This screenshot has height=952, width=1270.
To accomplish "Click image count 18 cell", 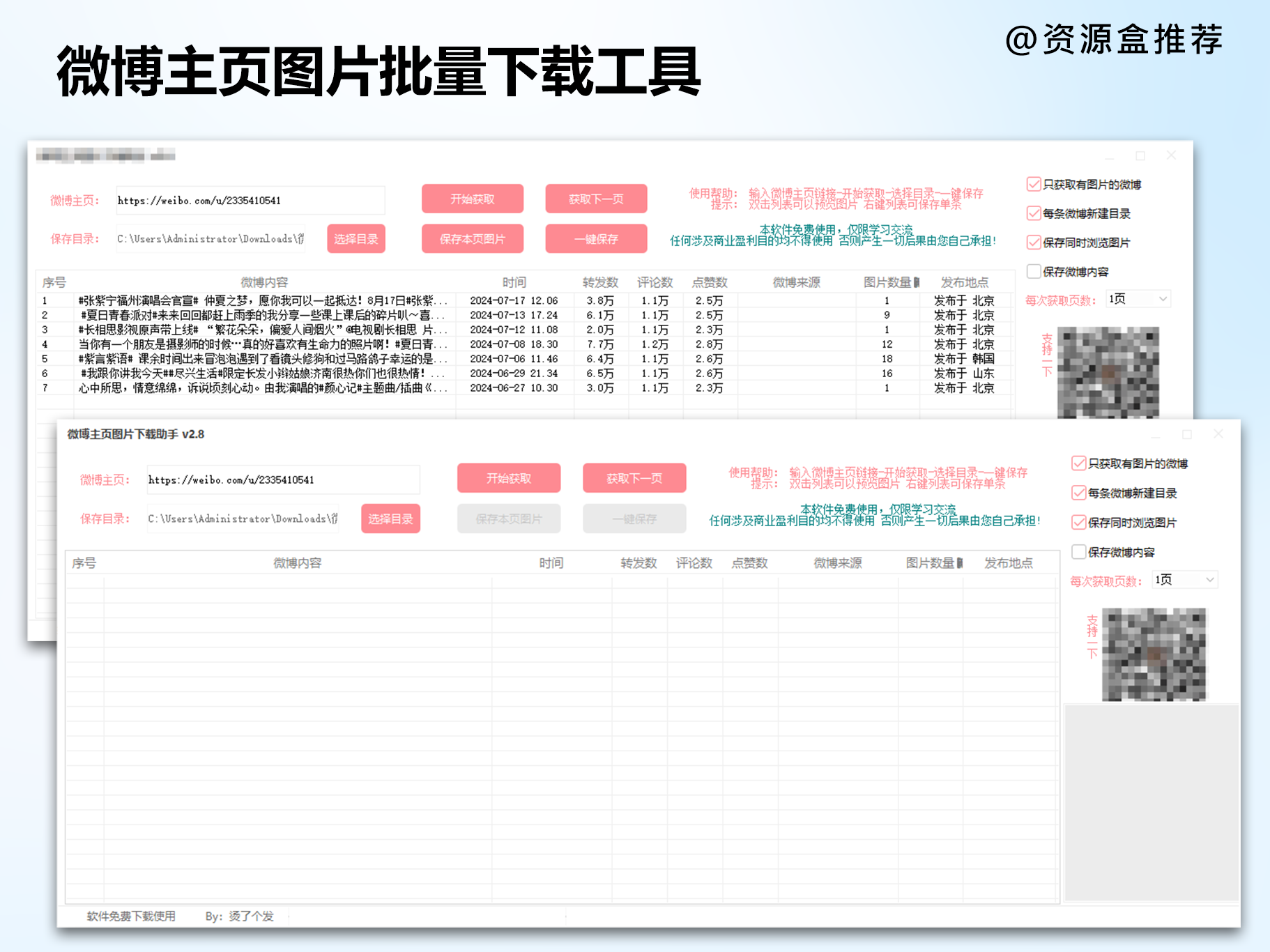I will coord(887,359).
